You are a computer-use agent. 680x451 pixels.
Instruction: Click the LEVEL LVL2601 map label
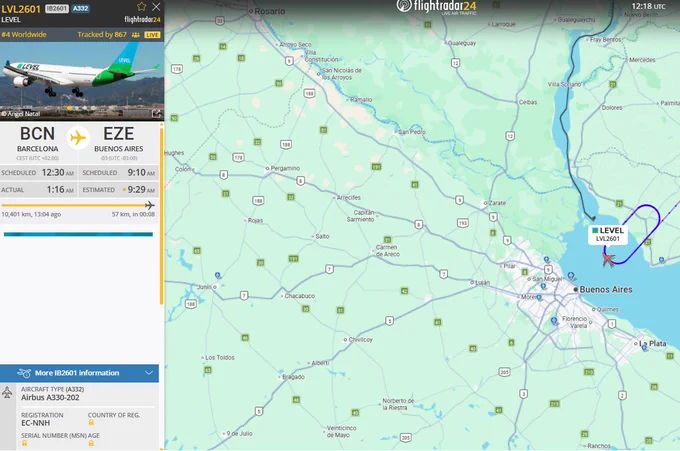608,234
